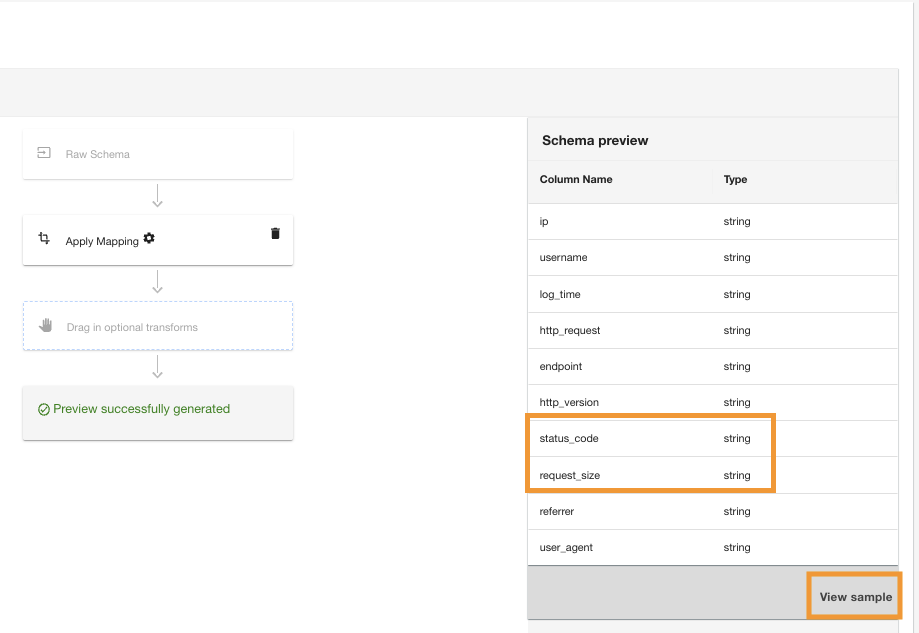Click the Column Name header
The width and height of the screenshot is (919, 633).
576,179
